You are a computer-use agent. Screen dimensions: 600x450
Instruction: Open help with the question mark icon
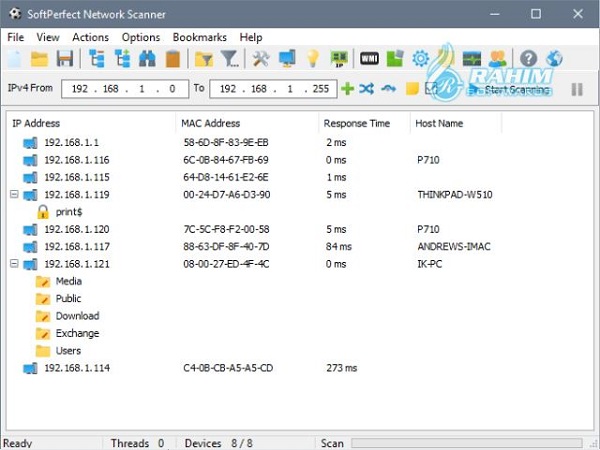click(528, 59)
